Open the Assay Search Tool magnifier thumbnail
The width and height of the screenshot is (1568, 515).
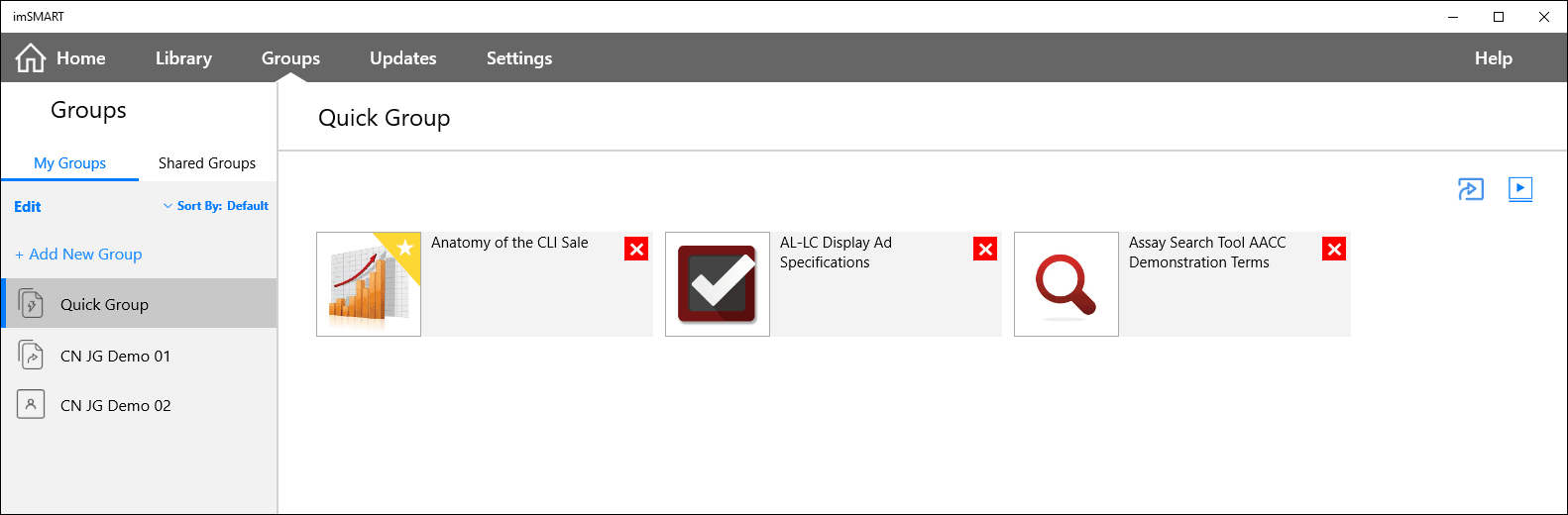pyautogui.click(x=1066, y=284)
